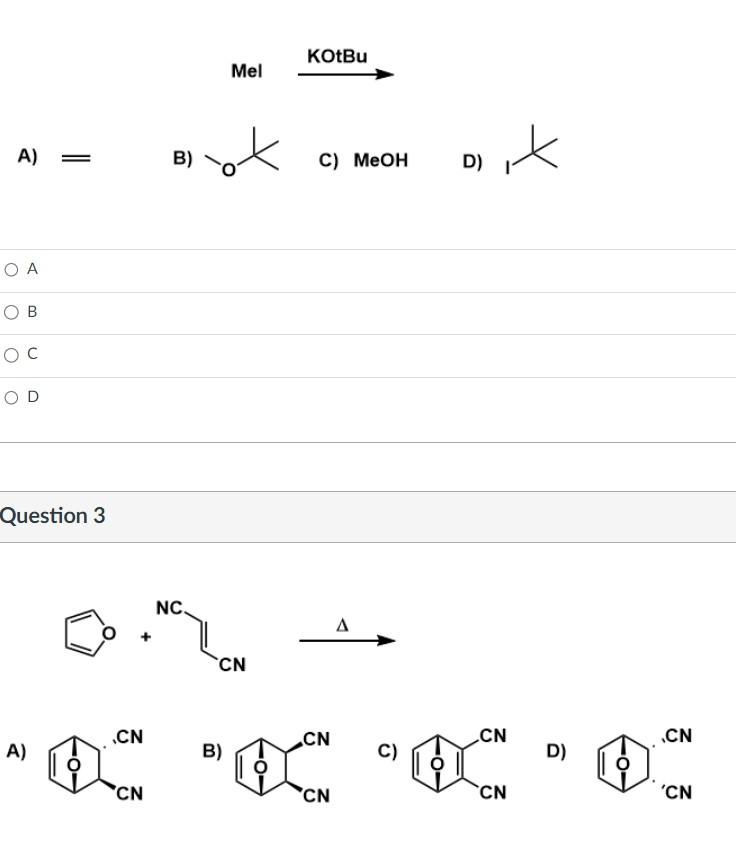Click the MeI reagent label
736x851 pixels.
(244, 70)
